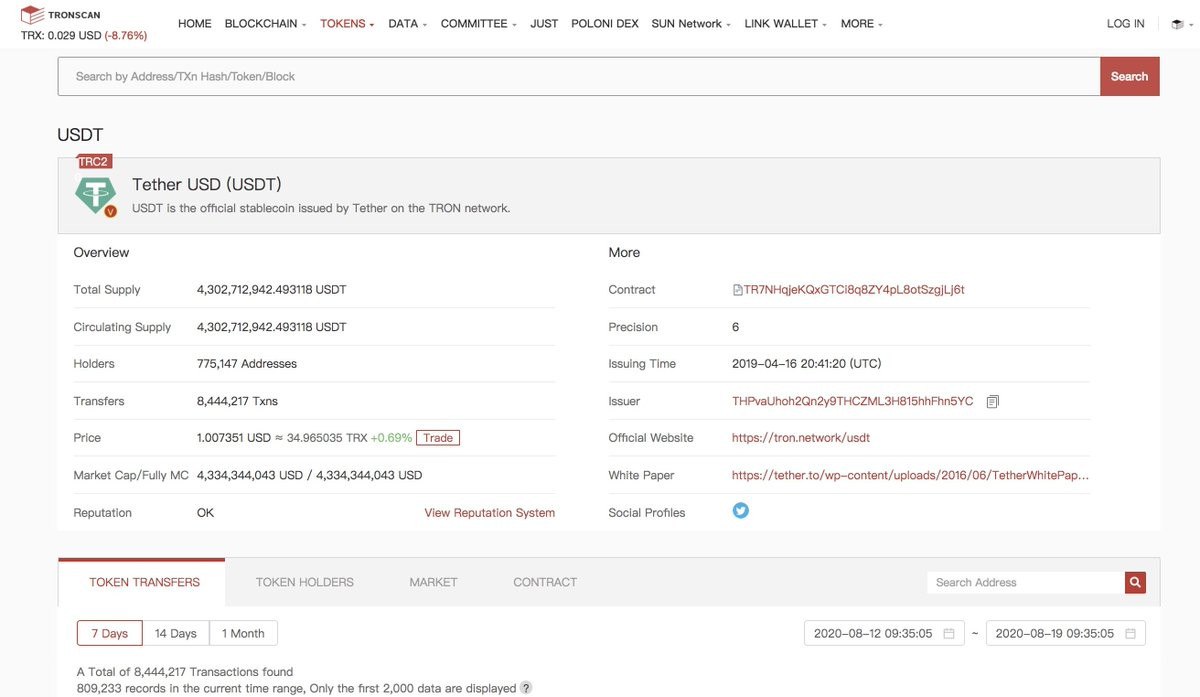Viewport: 1200px width, 697px height.
Task: Switch to CONTRACT tab
Action: click(545, 582)
